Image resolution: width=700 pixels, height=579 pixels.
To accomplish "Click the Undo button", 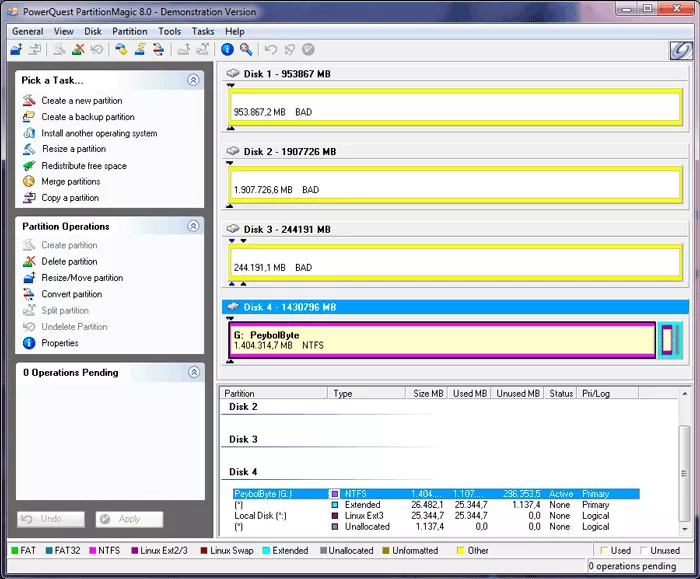I will click(x=51, y=519).
